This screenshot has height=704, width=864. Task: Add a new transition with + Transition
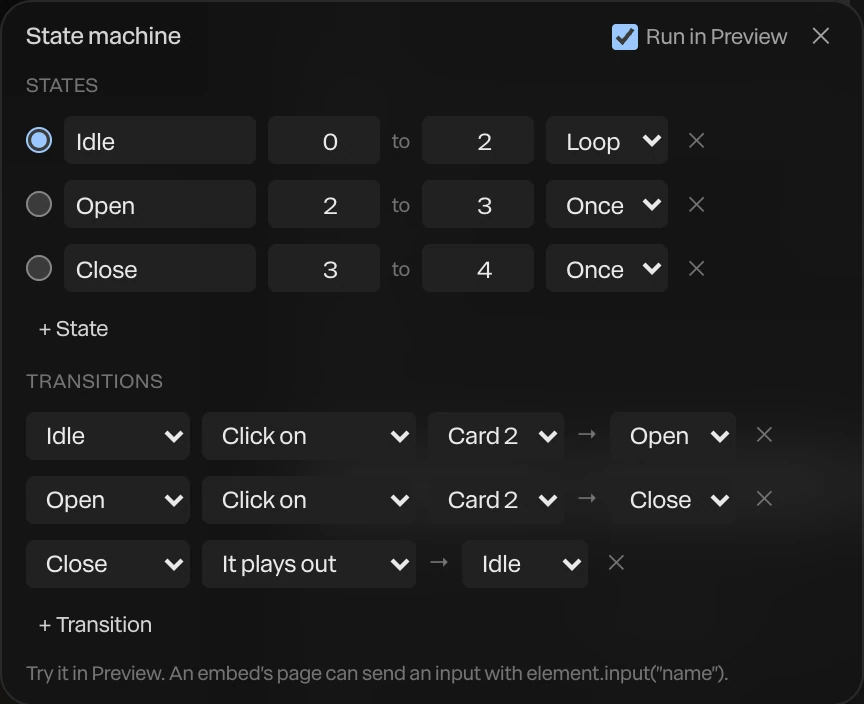click(95, 625)
